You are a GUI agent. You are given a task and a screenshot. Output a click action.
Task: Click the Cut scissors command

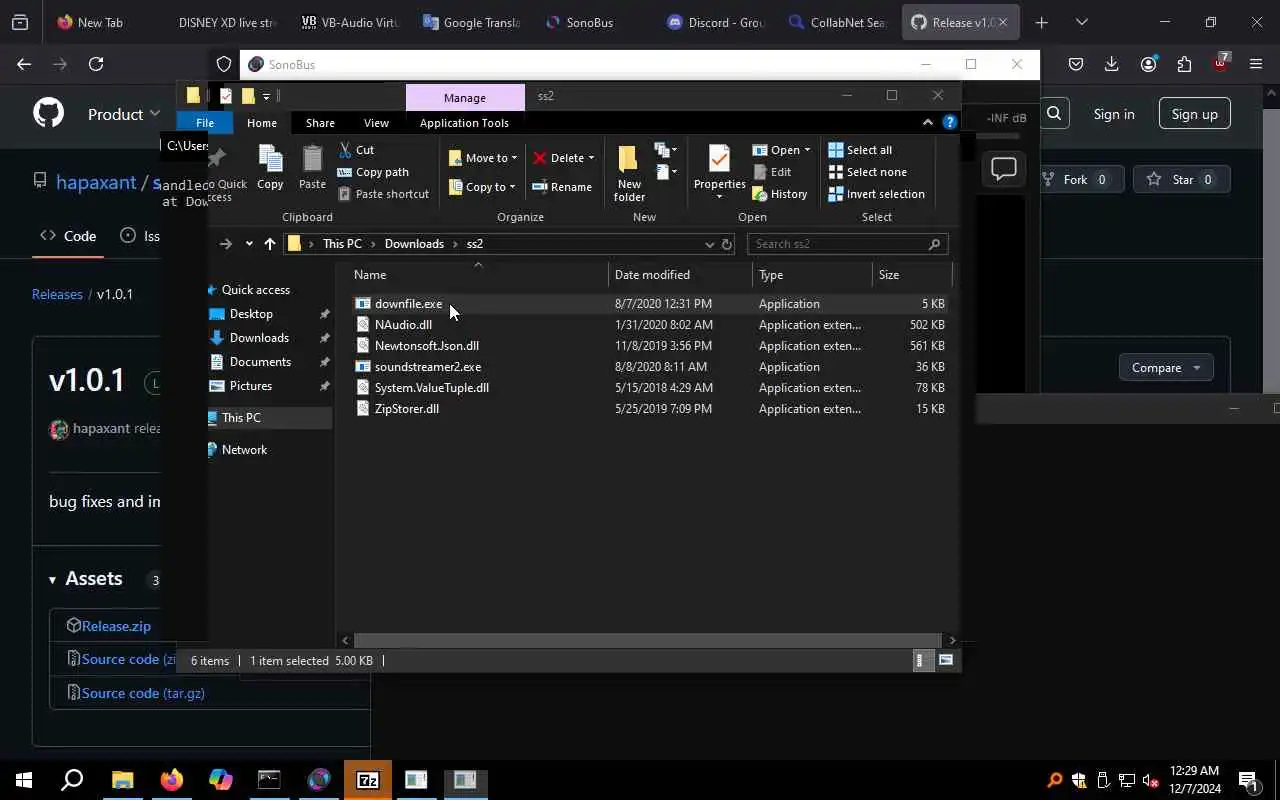356,150
